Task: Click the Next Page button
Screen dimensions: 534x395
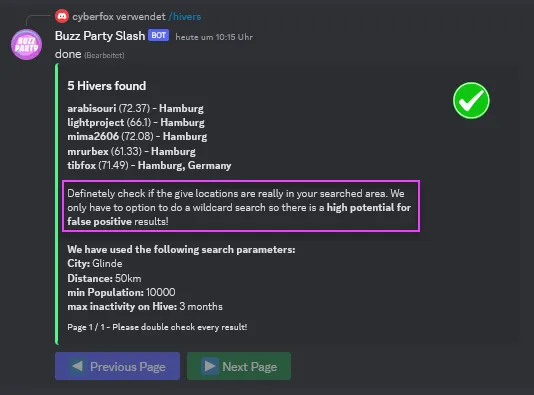Action: pos(239,366)
